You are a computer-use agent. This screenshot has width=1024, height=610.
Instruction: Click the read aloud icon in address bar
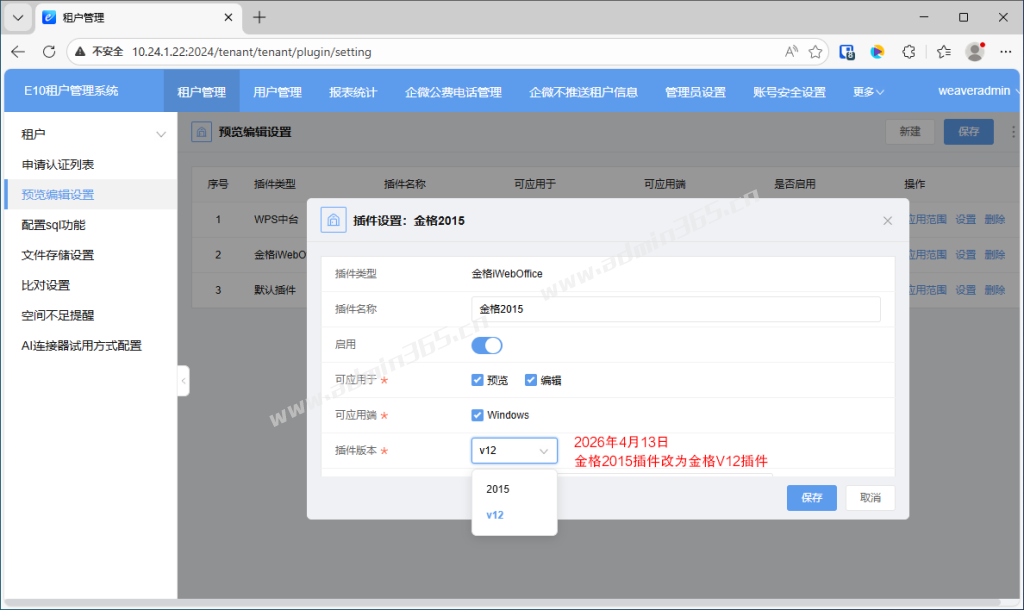tap(791, 52)
